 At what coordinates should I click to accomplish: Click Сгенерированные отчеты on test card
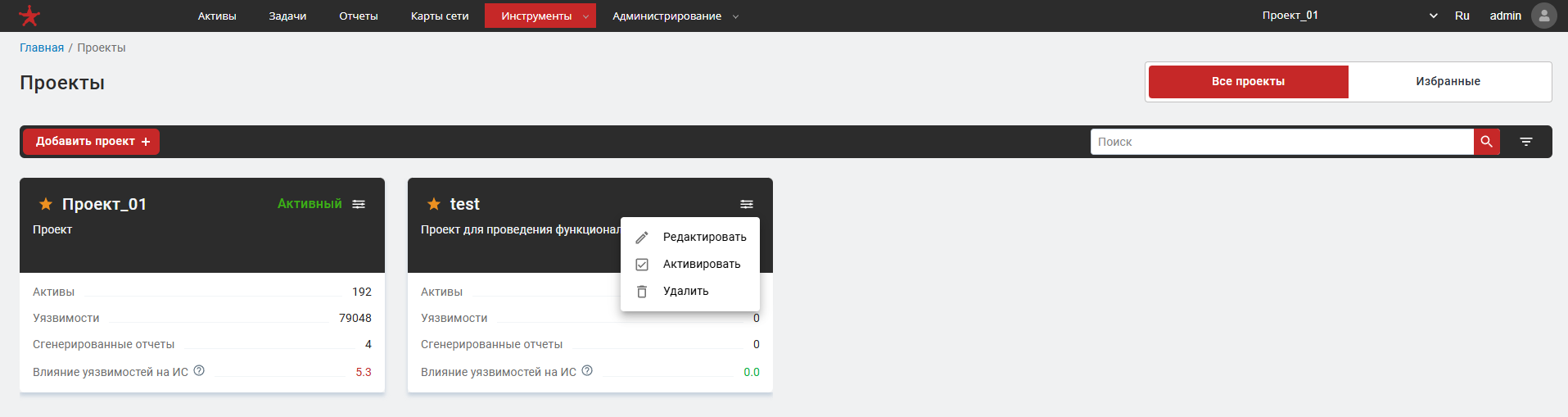[x=491, y=344]
